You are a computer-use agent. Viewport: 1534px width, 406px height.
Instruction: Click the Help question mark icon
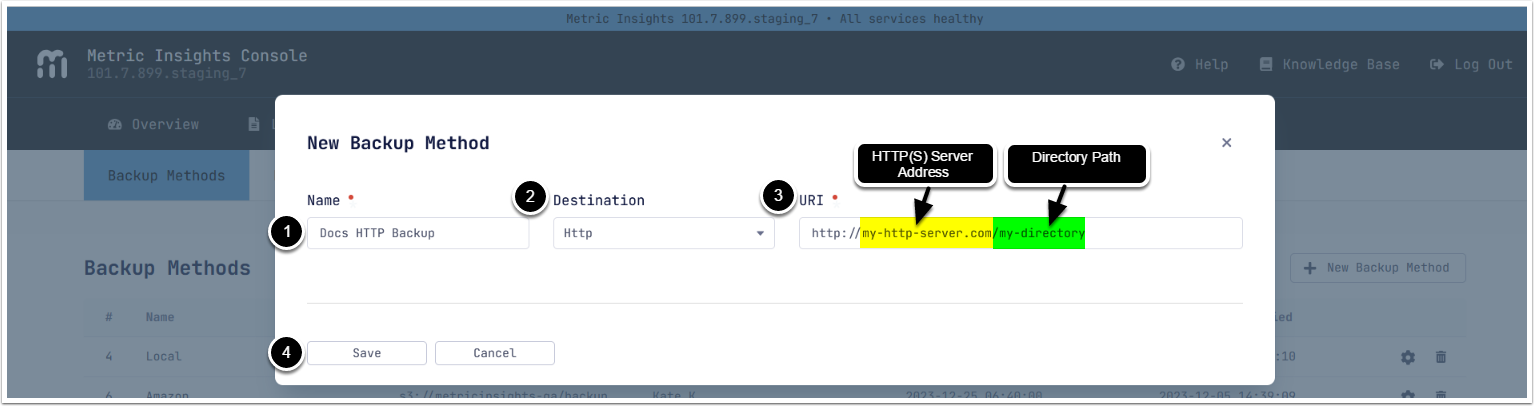1178,64
